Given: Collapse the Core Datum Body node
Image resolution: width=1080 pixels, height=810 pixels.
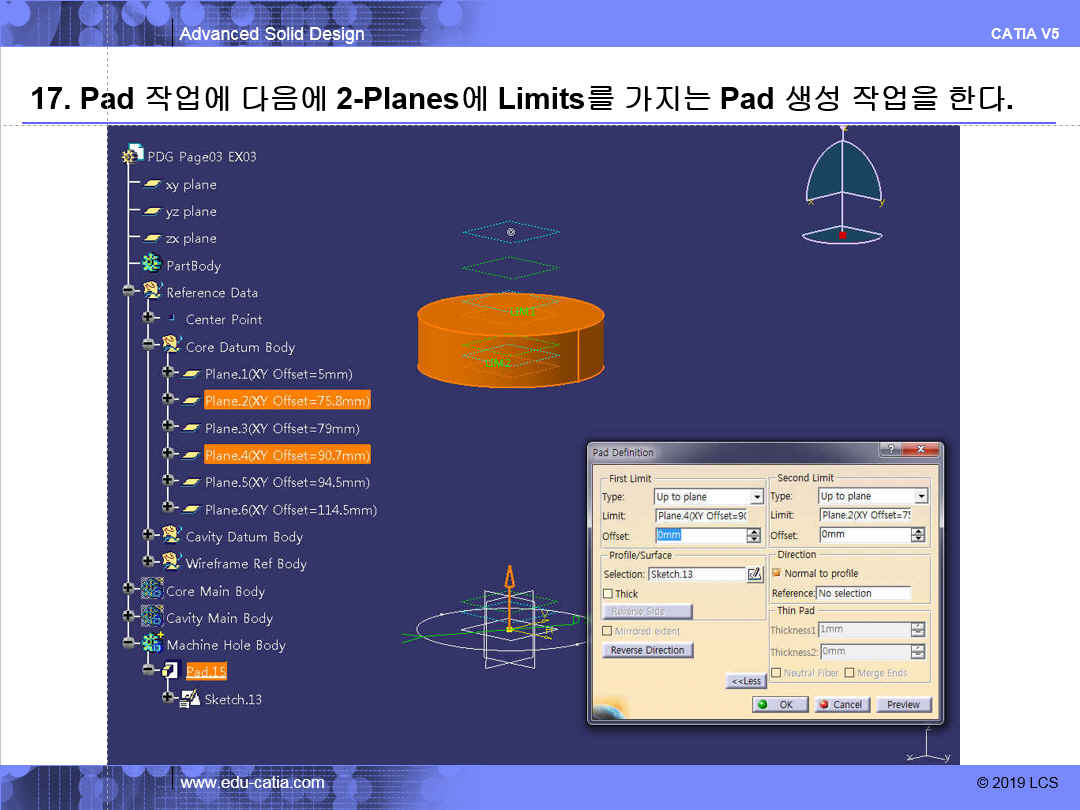Looking at the screenshot, I should click(x=149, y=346).
